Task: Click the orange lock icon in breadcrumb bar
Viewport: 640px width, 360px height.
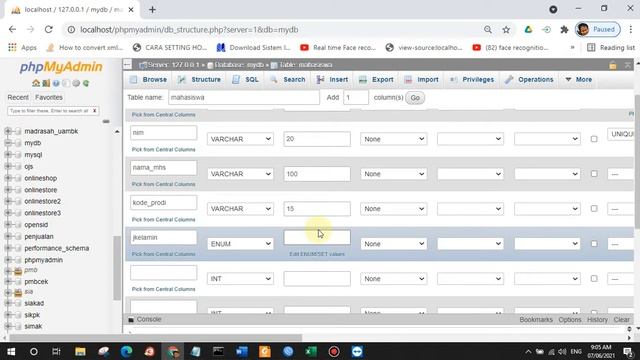Action: (613, 65)
